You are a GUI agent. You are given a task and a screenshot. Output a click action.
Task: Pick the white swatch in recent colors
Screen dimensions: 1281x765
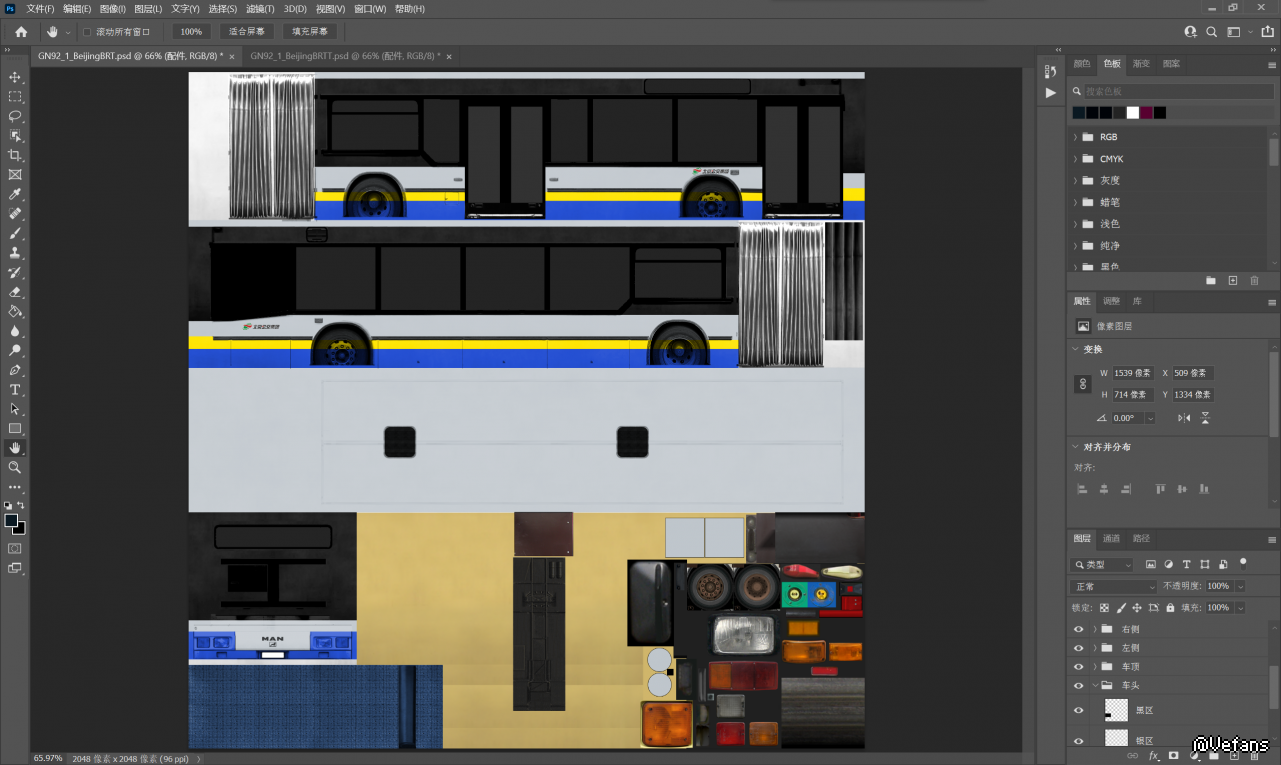click(1133, 113)
